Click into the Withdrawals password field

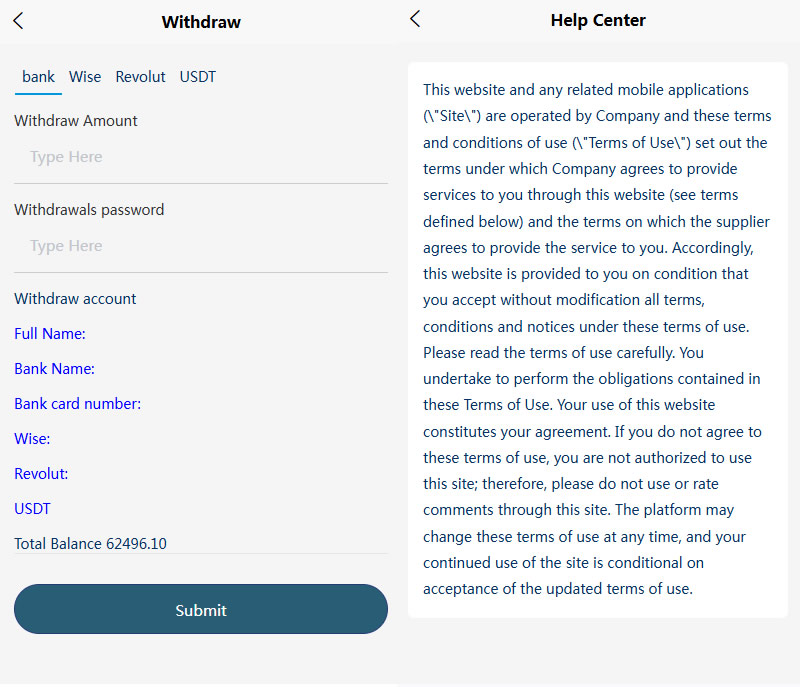(200, 246)
